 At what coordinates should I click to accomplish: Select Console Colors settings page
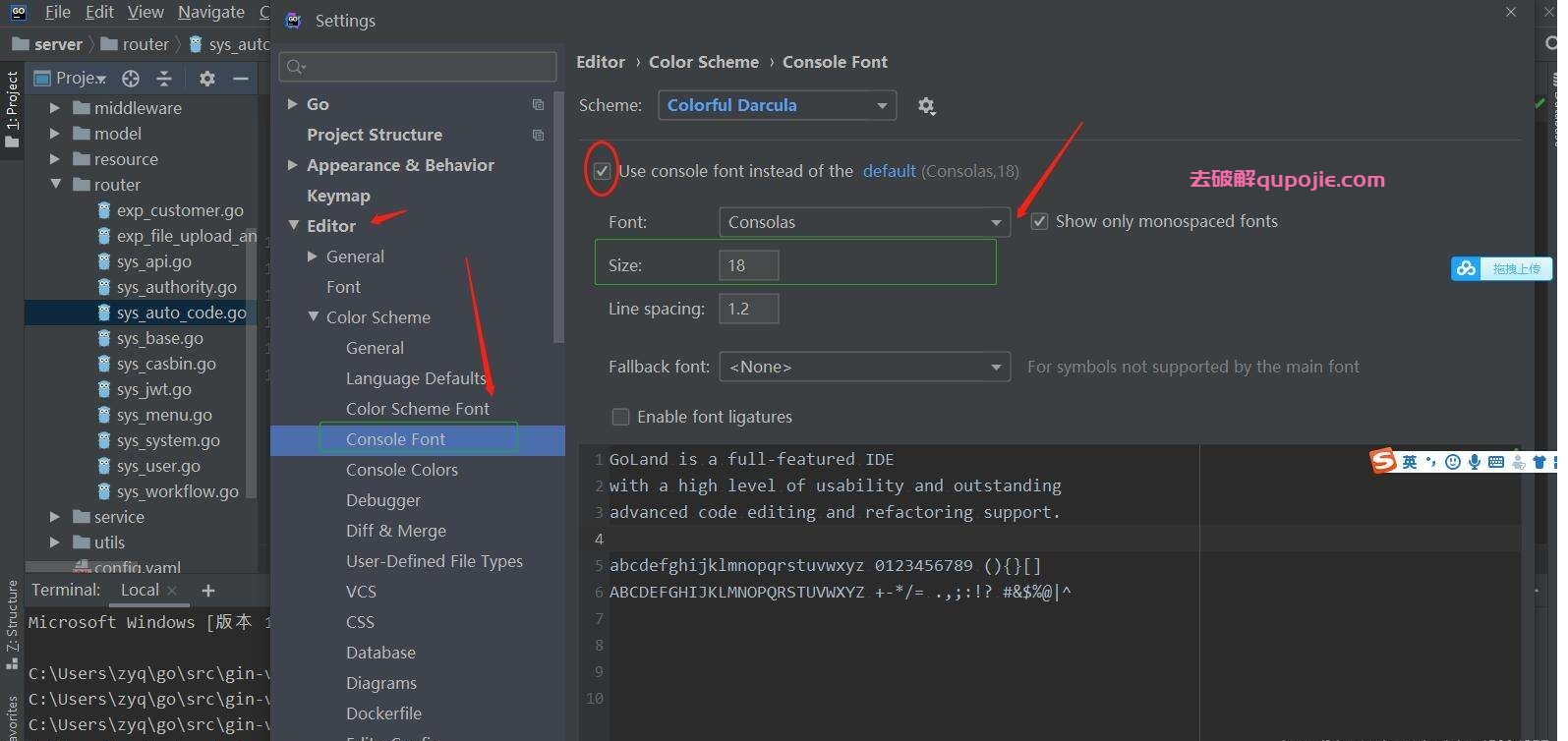[402, 470]
